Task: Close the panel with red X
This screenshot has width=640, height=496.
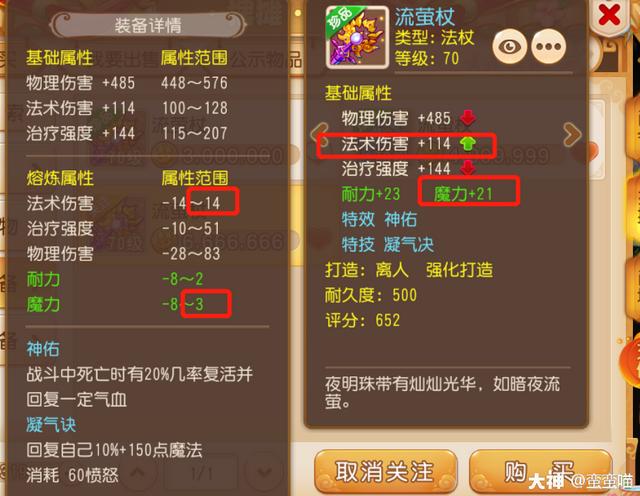Action: 609,16
